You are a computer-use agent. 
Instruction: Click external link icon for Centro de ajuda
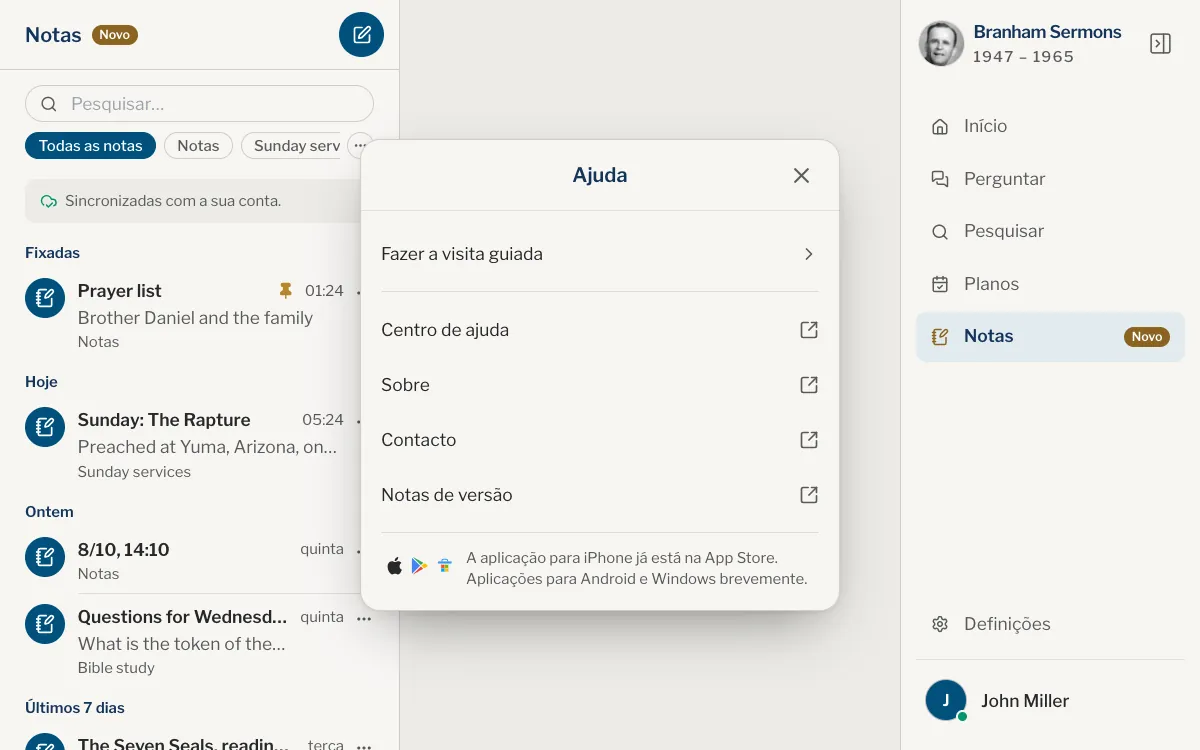point(809,330)
